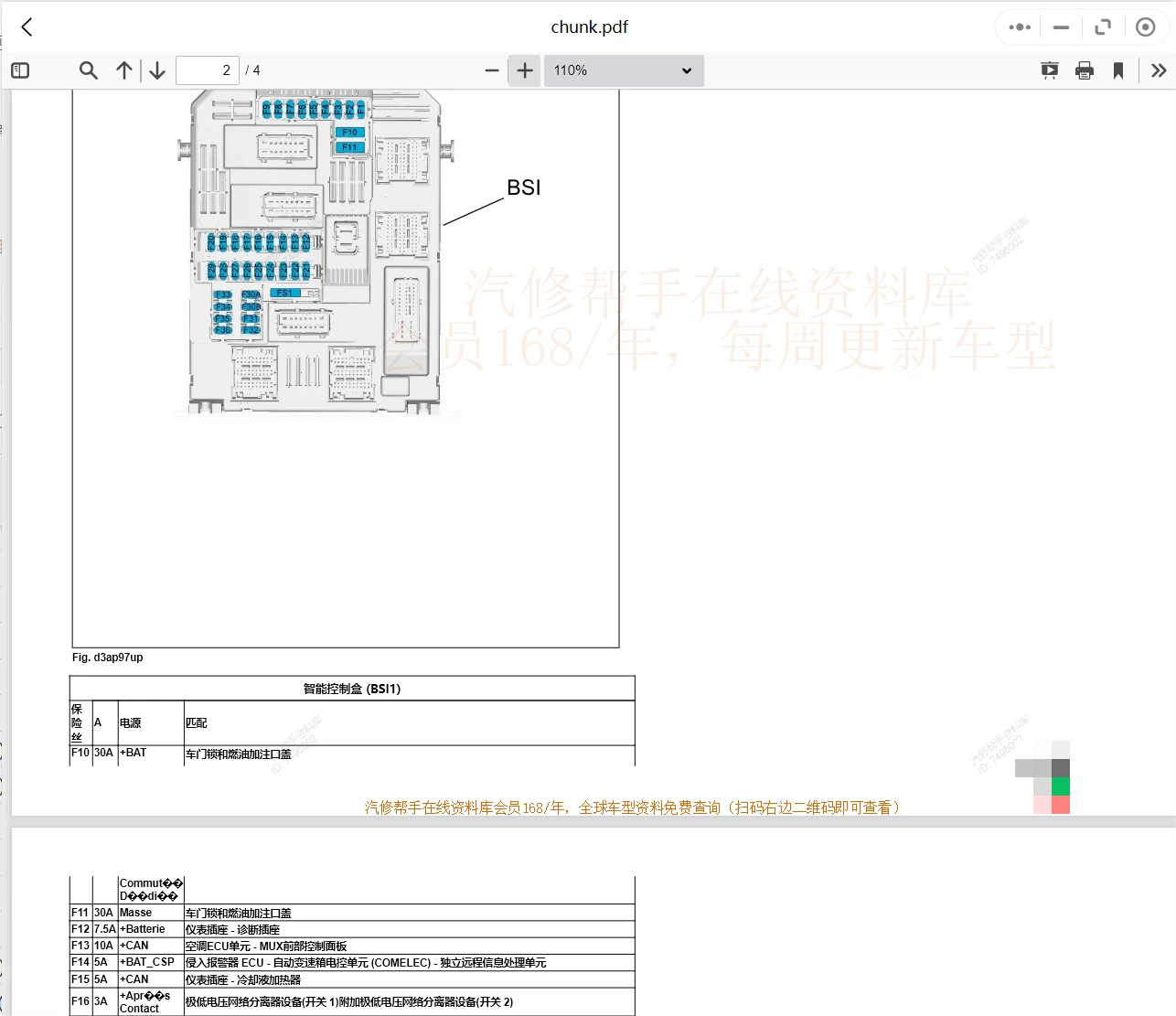Click the chunk.pdf title text
Viewport: 1176px width, 1016px height.
coord(590,27)
